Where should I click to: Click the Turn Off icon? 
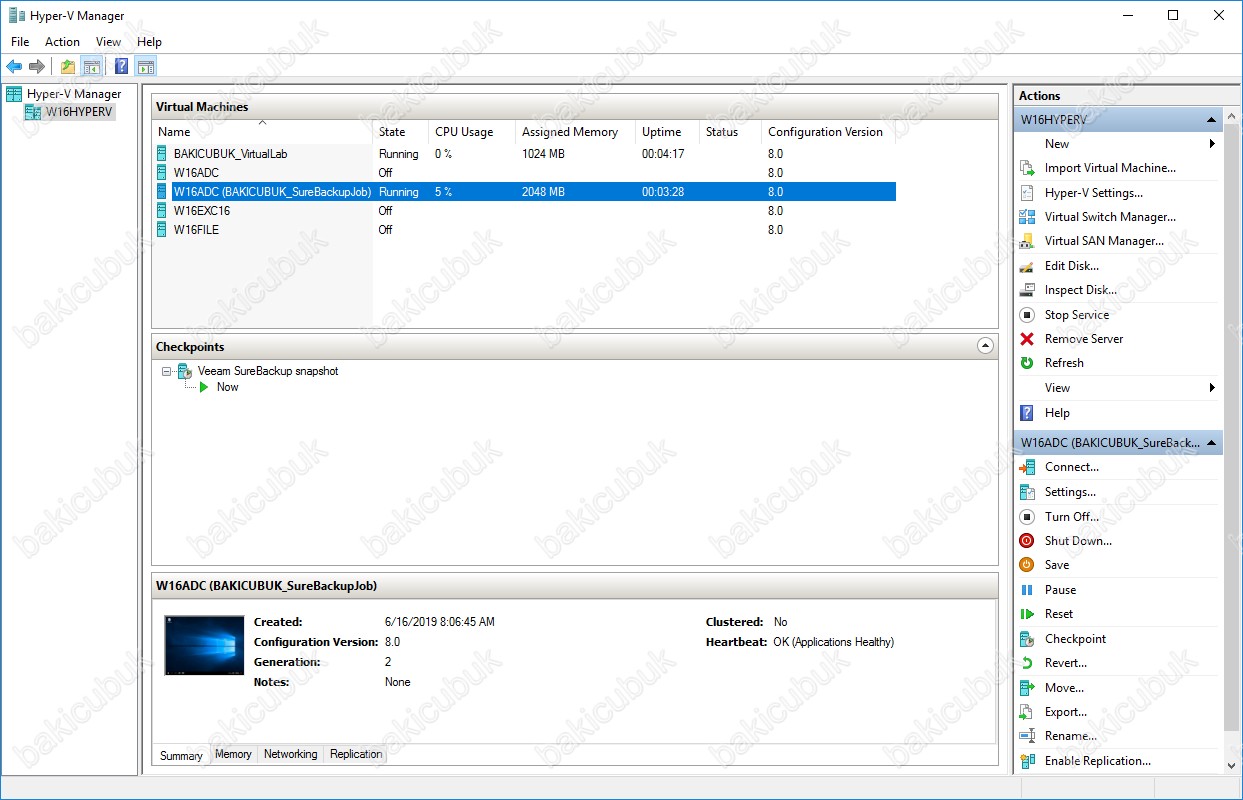coord(1026,517)
